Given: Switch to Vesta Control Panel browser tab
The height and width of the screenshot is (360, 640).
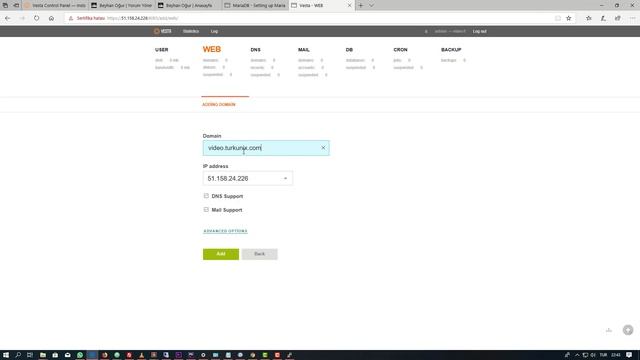Looking at the screenshot, I should (55, 6).
